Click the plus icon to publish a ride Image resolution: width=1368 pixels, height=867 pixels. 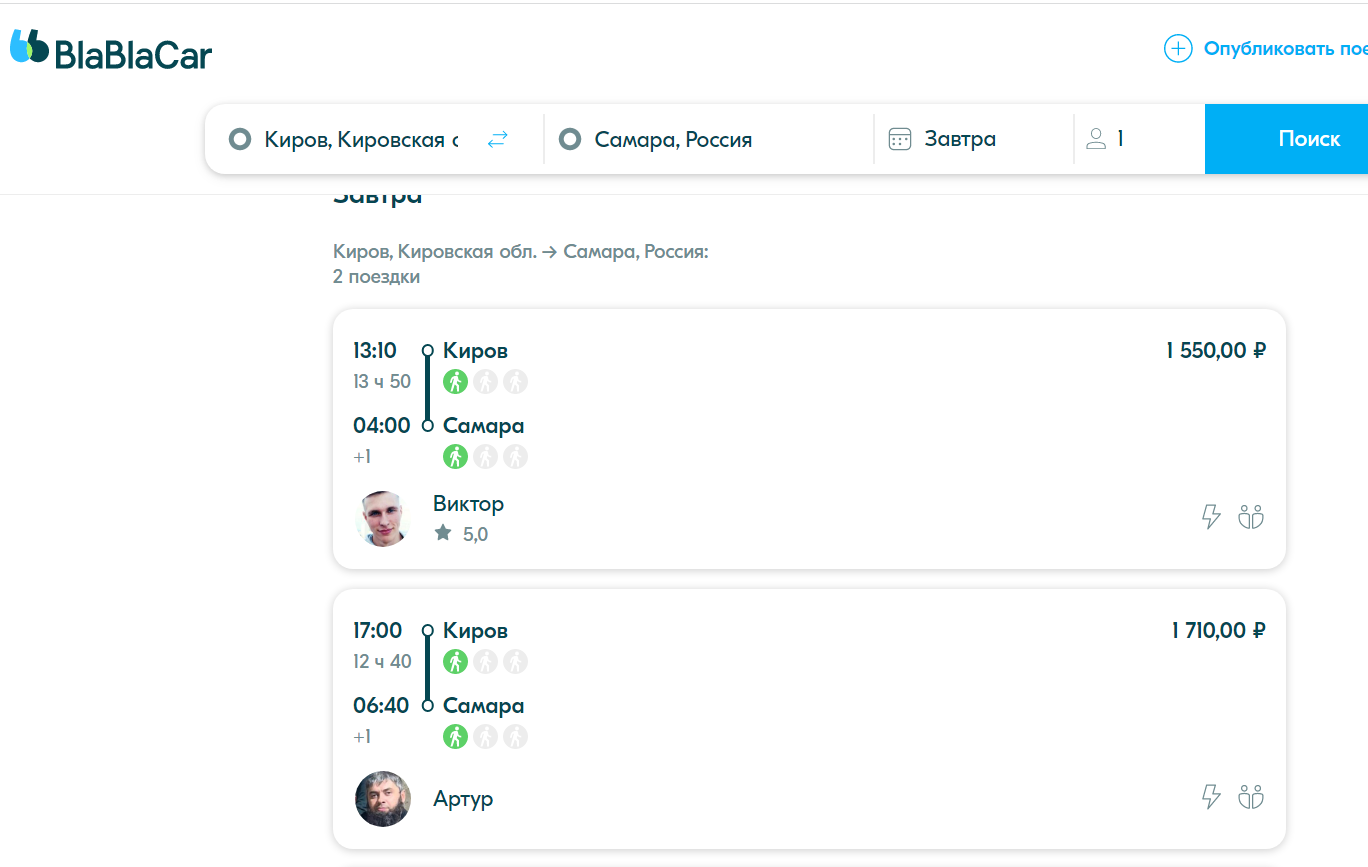[x=1178, y=49]
